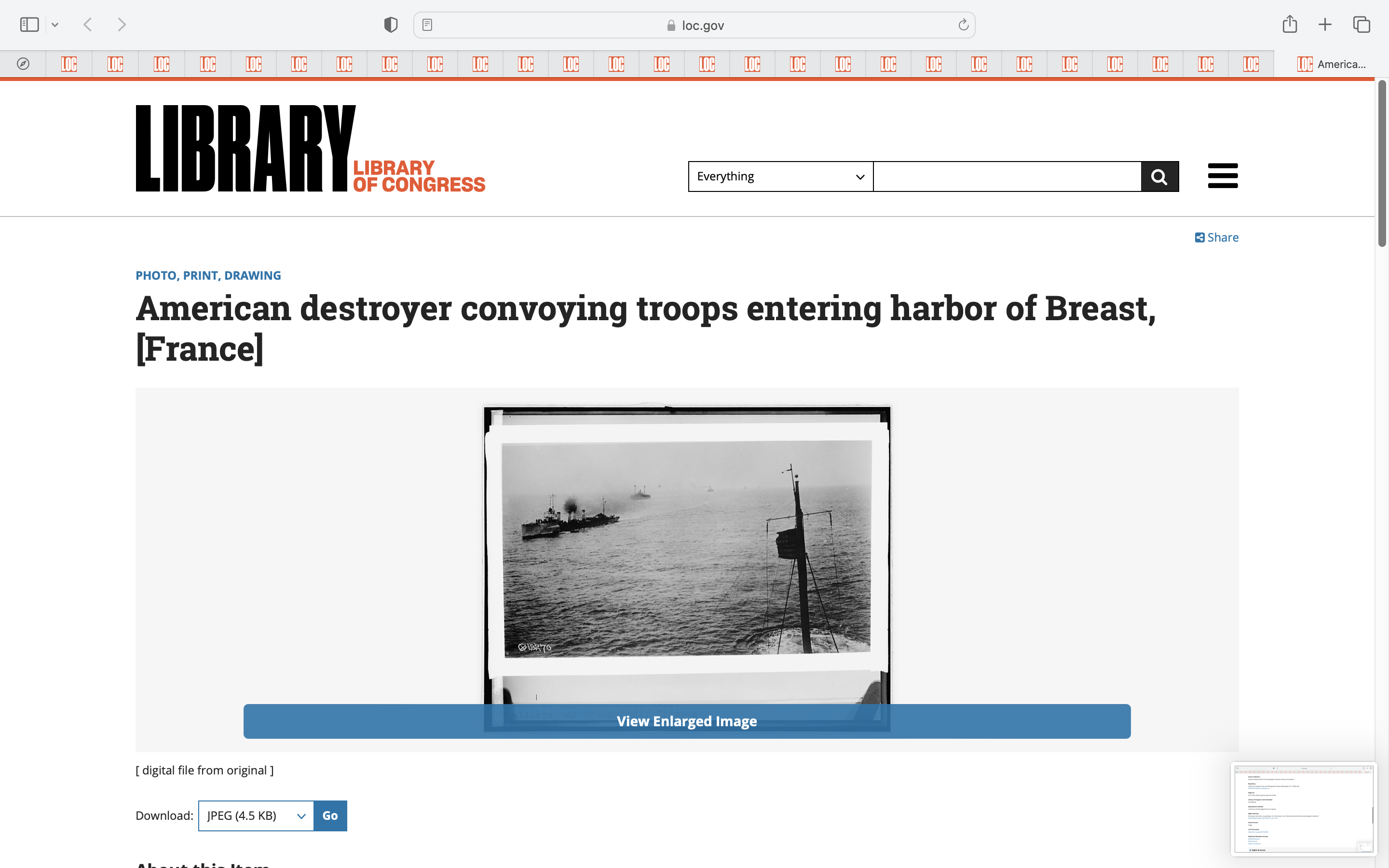Open the hamburger menu icon
The height and width of the screenshot is (868, 1389).
point(1223,176)
